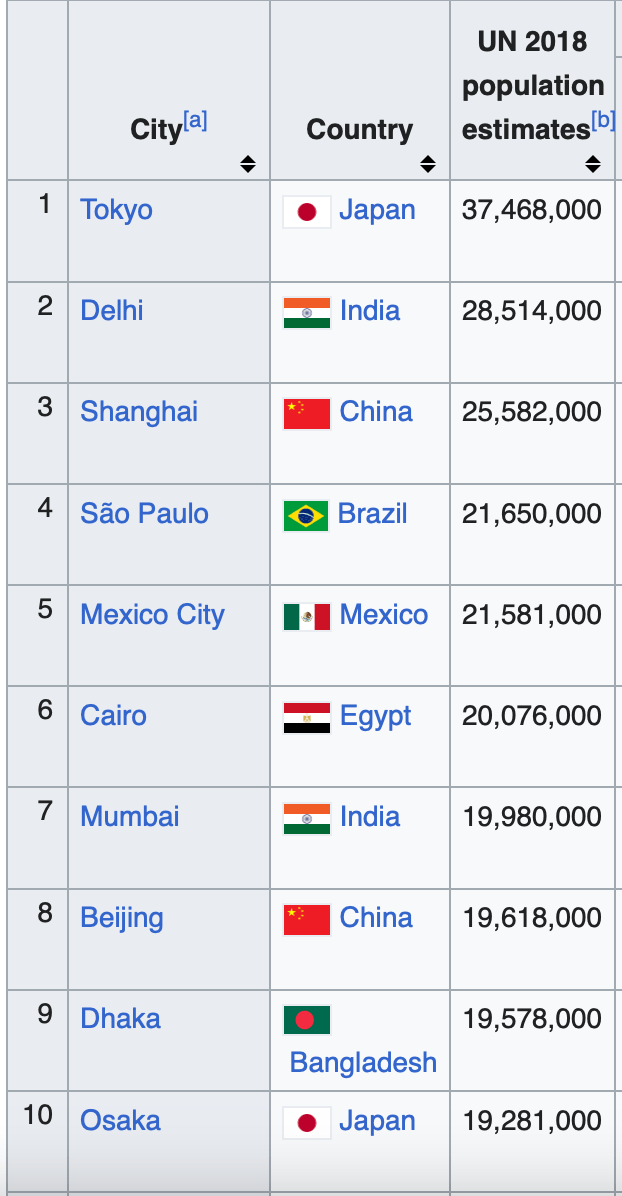Image resolution: width=622 pixels, height=1196 pixels.
Task: Open the Dhaka city link
Action: click(x=121, y=1018)
